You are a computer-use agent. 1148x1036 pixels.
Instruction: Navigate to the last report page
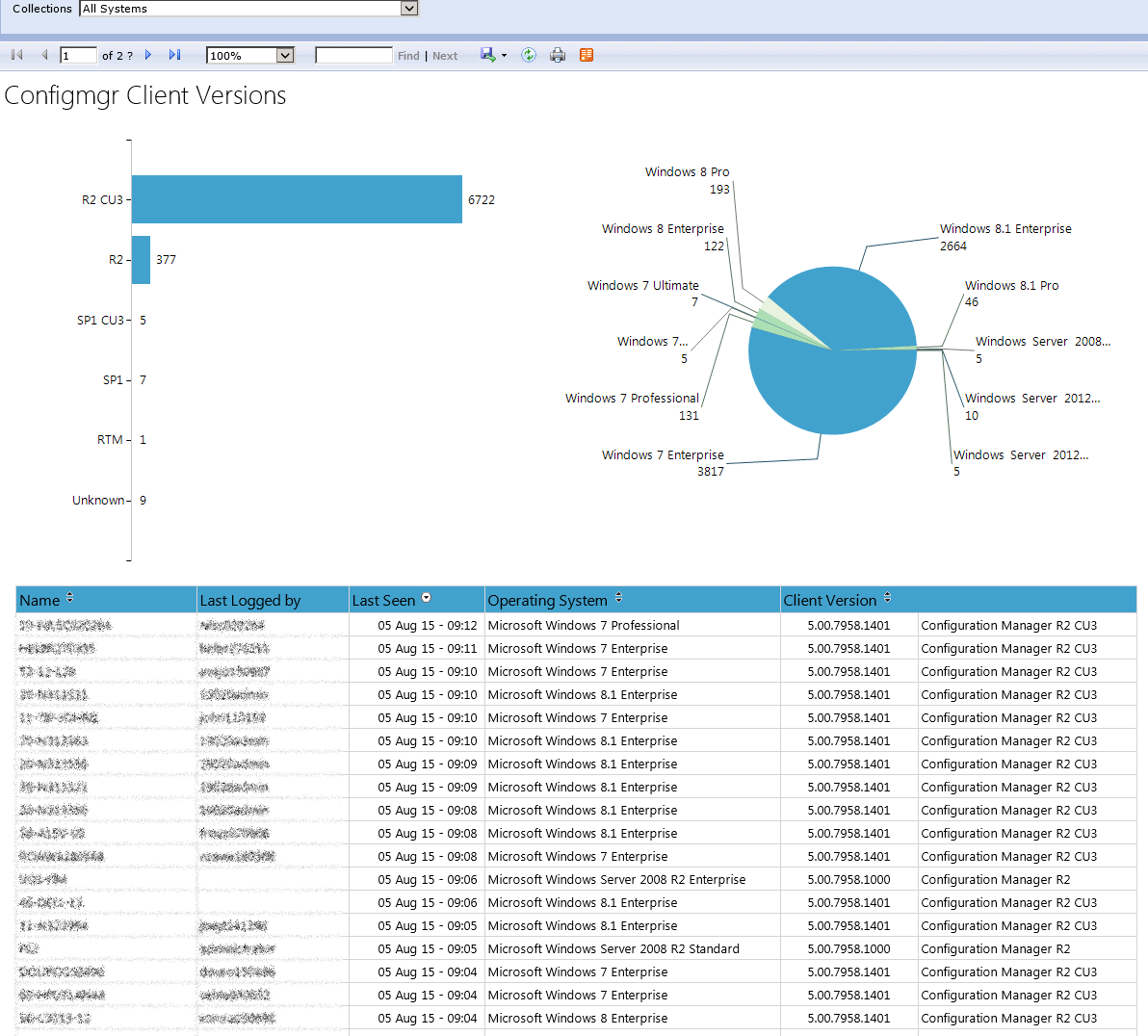tap(174, 55)
